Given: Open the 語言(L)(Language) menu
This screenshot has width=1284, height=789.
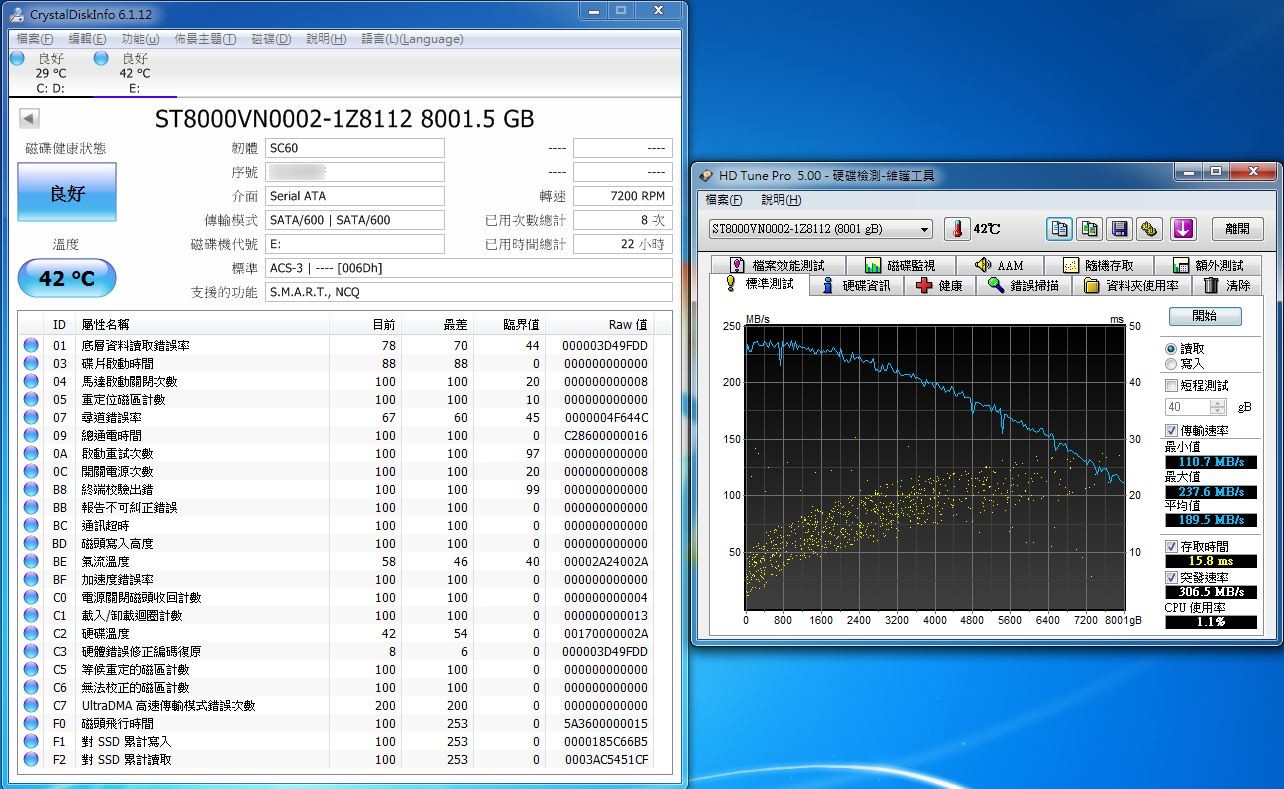Looking at the screenshot, I should pyautogui.click(x=412, y=39).
